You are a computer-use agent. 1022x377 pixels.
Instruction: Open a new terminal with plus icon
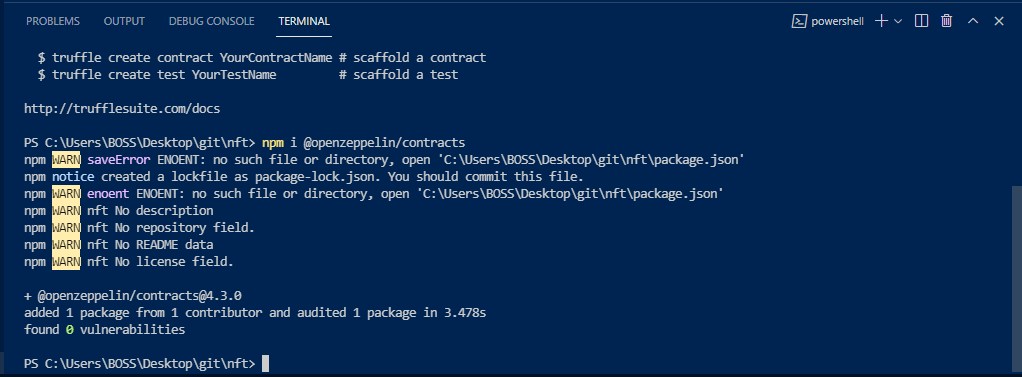881,21
